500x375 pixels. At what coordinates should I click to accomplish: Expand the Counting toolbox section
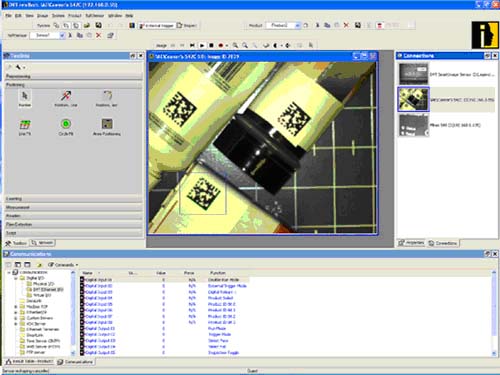click(x=74, y=199)
